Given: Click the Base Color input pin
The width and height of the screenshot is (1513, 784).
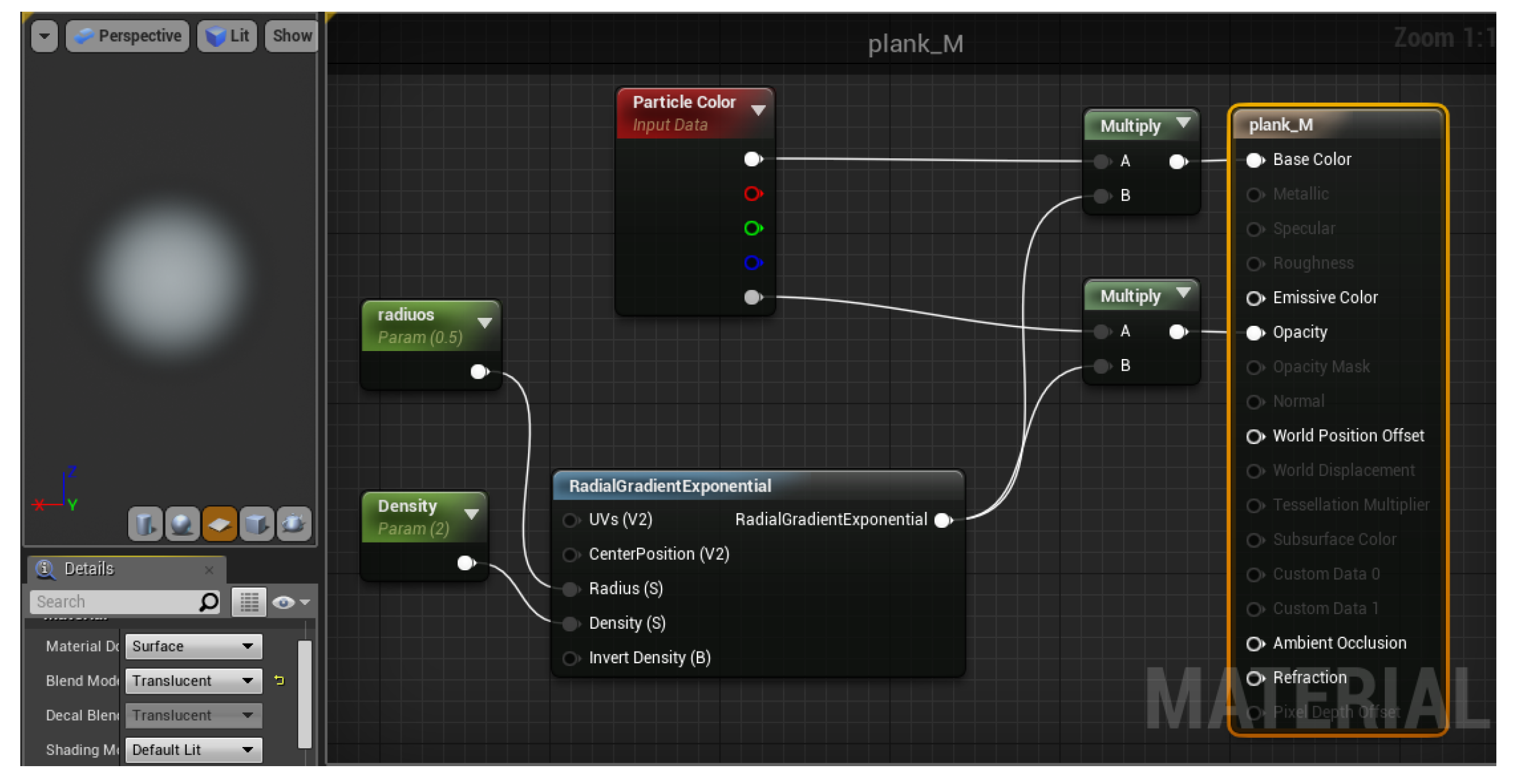Looking at the screenshot, I should click(x=1254, y=160).
